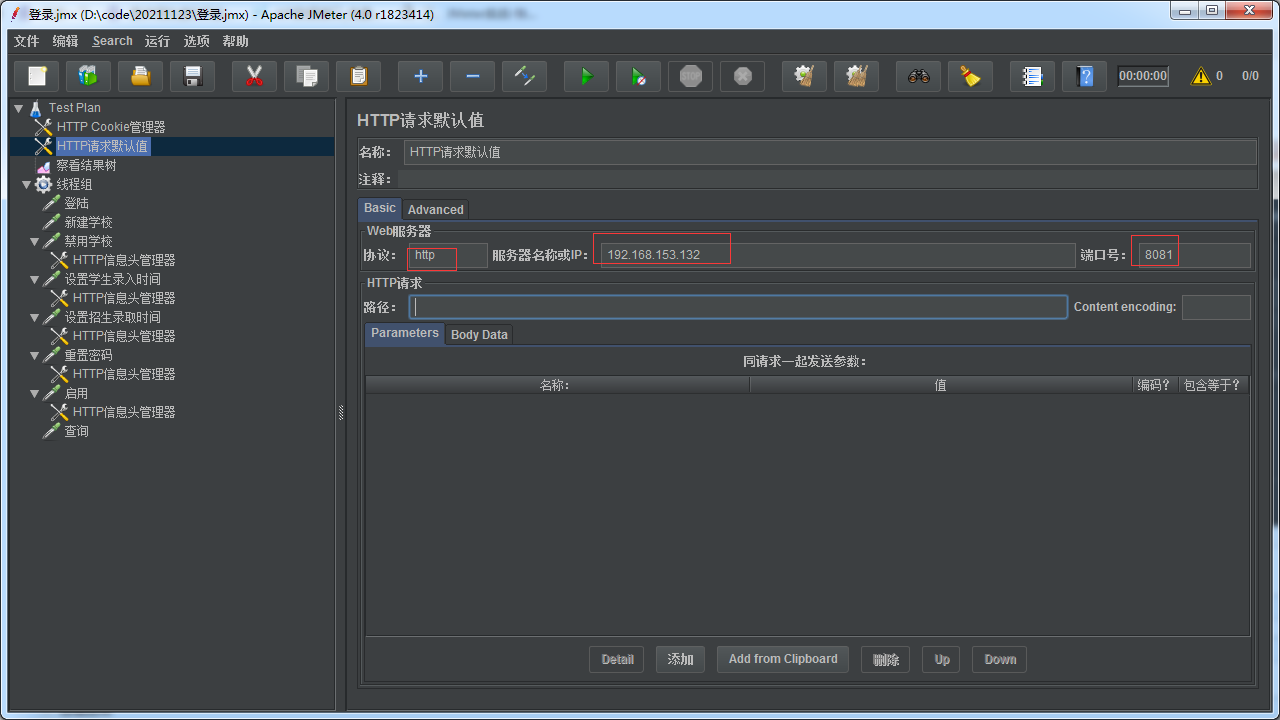Click the 删除 button
The height and width of the screenshot is (720, 1280).
pyautogui.click(x=886, y=659)
